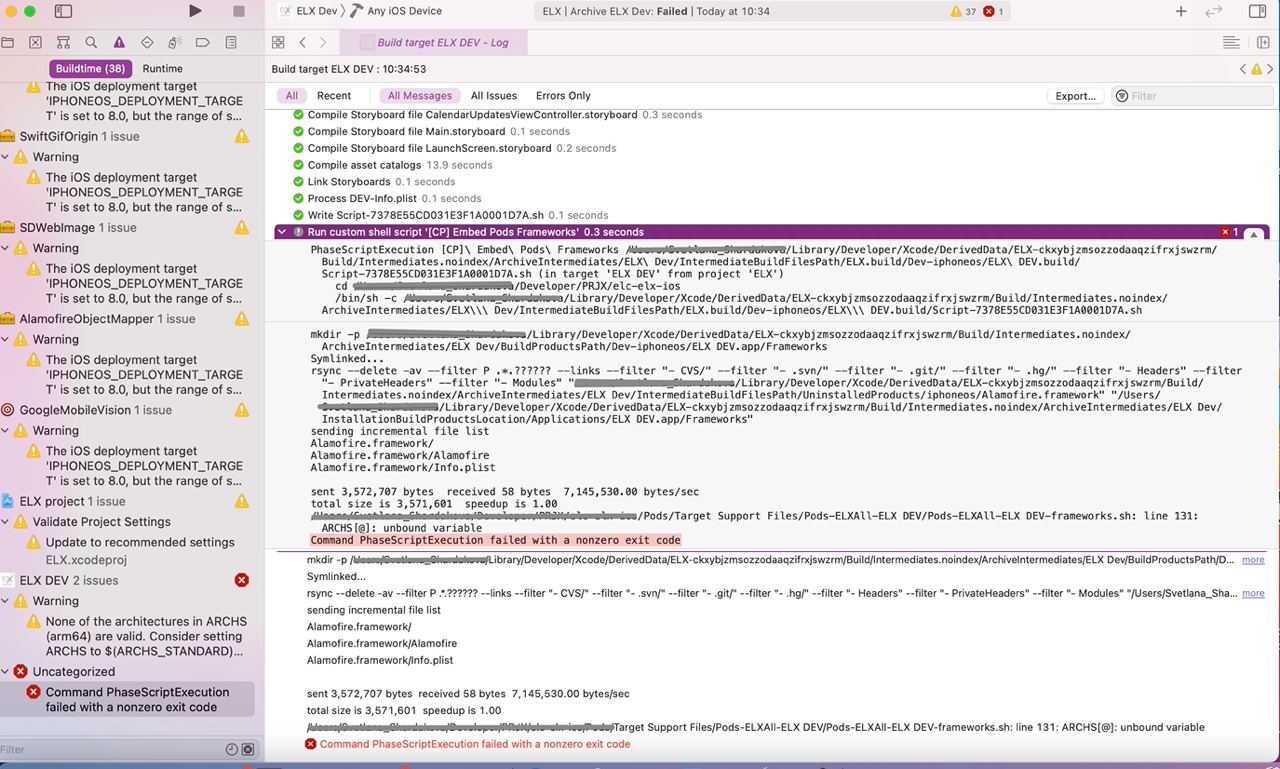Screen dimensions: 1280x769
Task: Switch to Runtime issues
Action: point(162,69)
